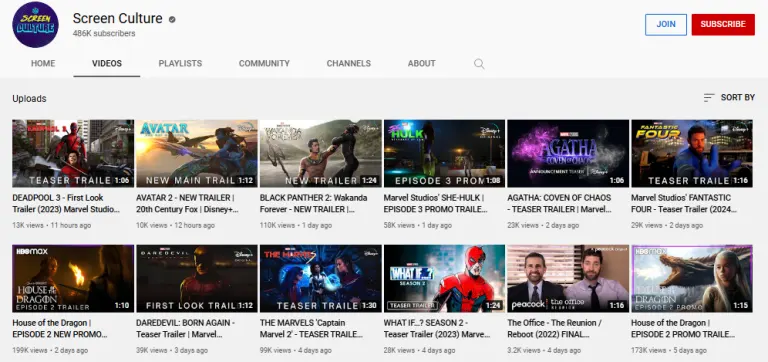Click the JOIN button
Screen dimensions: 768x362
click(666, 24)
